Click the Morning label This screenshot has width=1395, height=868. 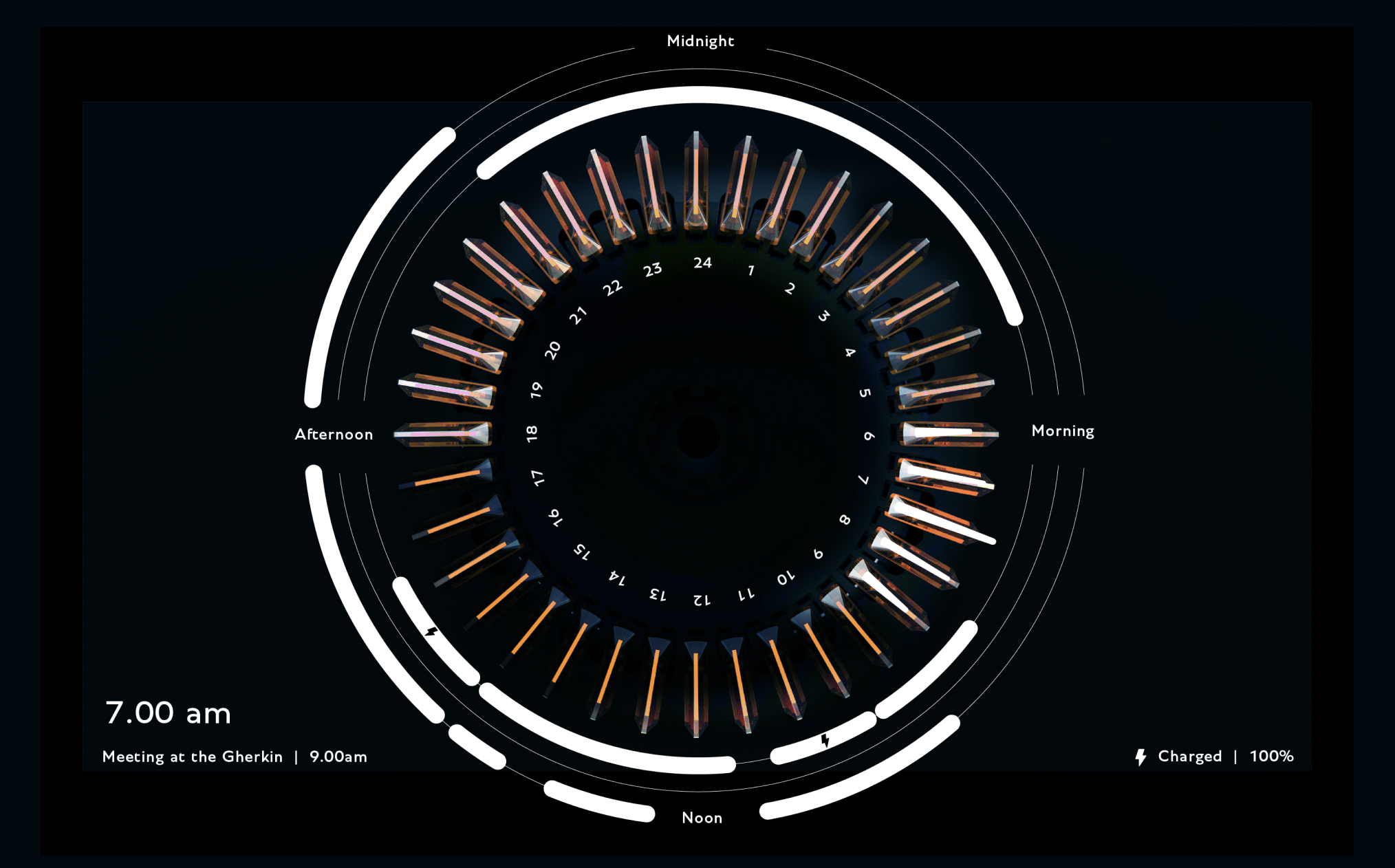[1062, 431]
